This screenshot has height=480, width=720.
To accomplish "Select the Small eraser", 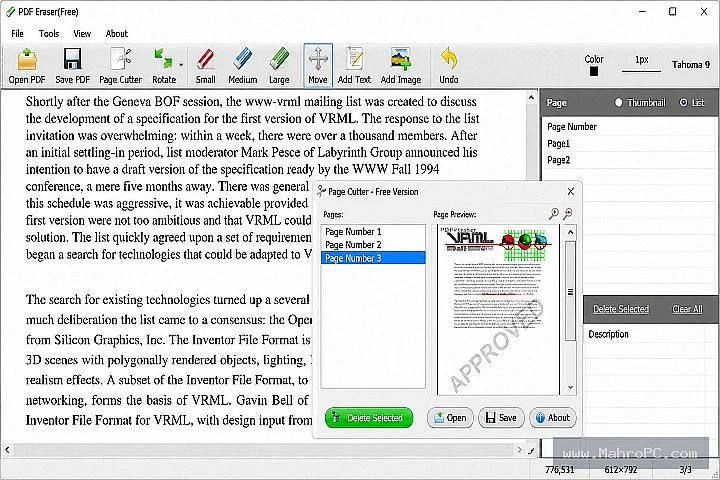I will (205, 66).
